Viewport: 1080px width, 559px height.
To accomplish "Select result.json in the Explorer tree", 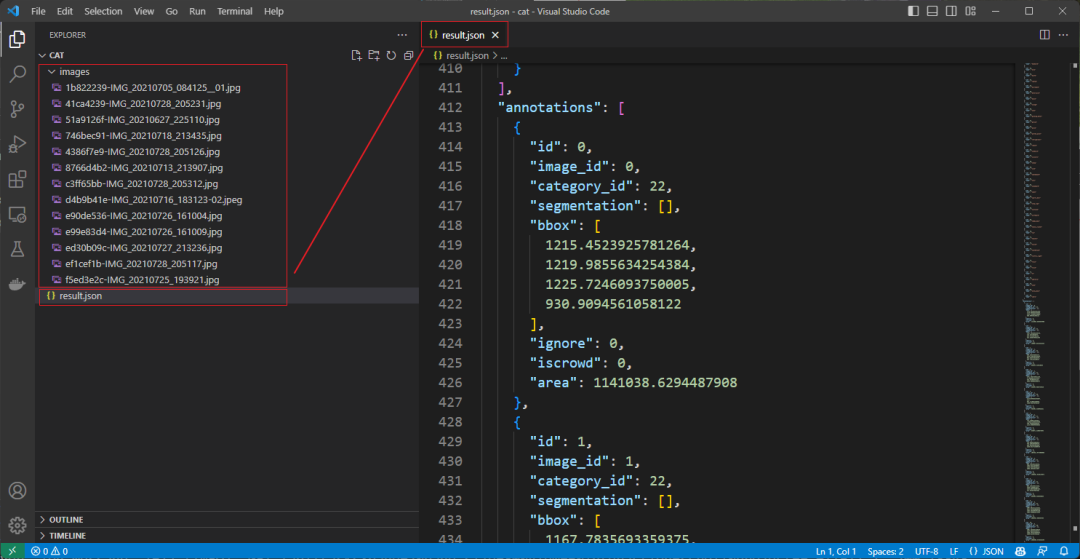I will [x=227, y=295].
